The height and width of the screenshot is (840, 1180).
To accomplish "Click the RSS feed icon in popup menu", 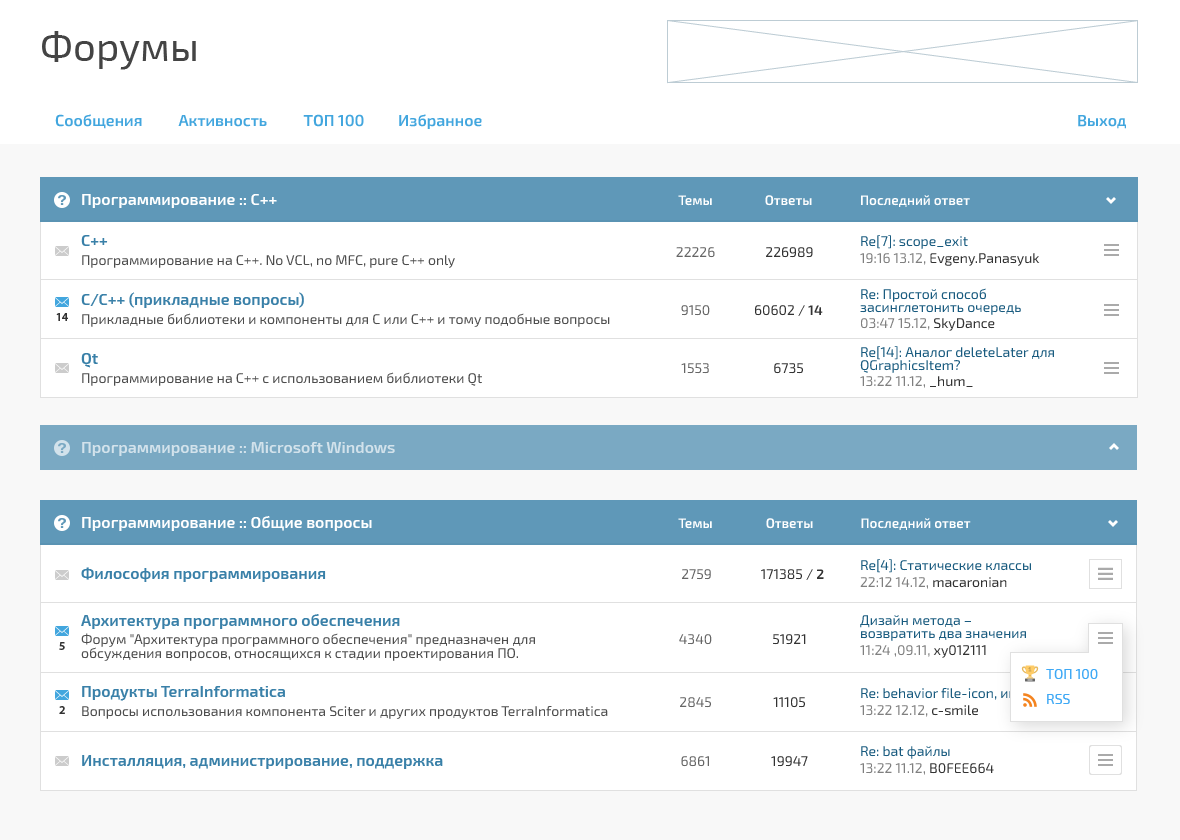I will 1030,700.
